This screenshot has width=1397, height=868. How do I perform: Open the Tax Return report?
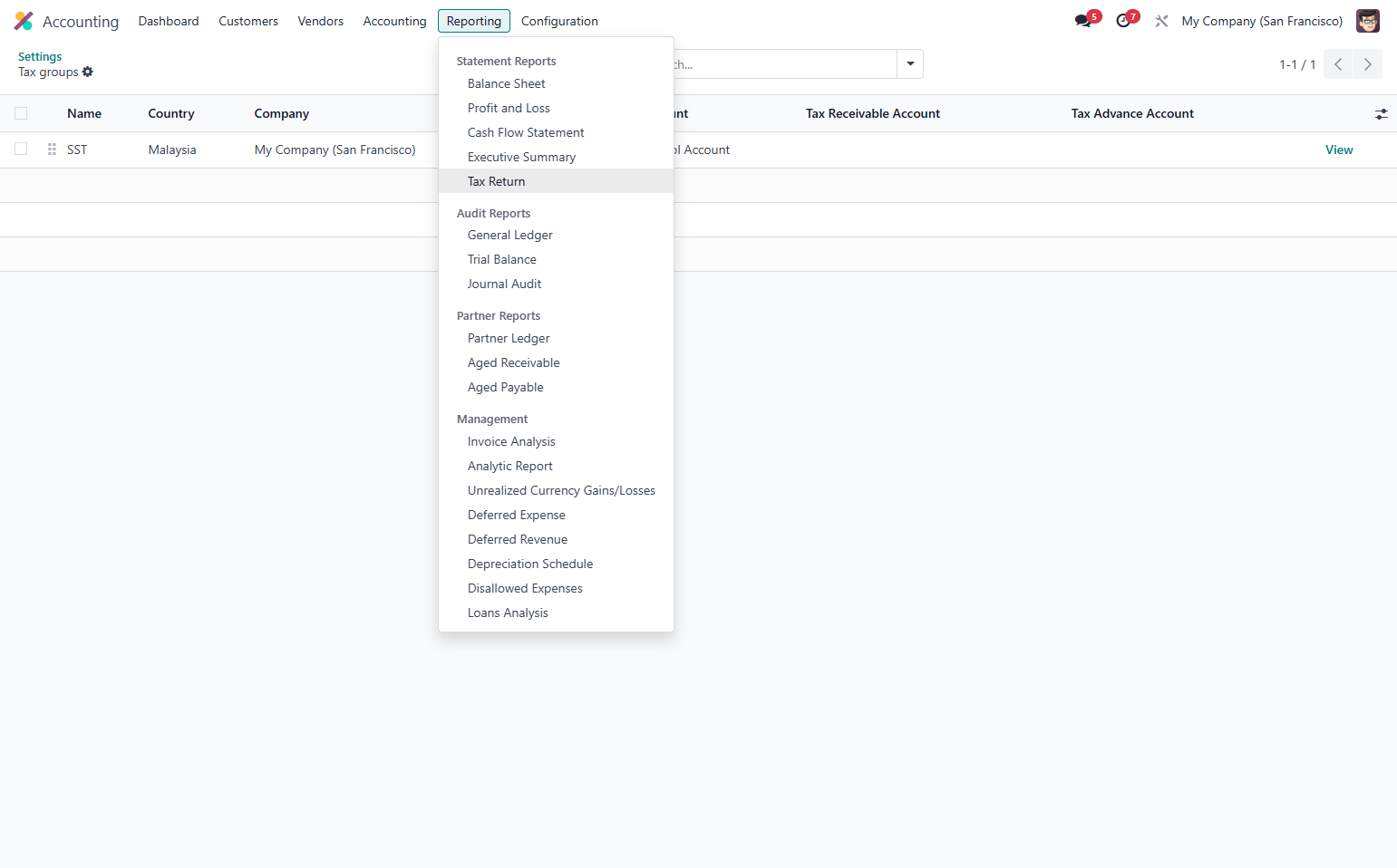pos(556,181)
